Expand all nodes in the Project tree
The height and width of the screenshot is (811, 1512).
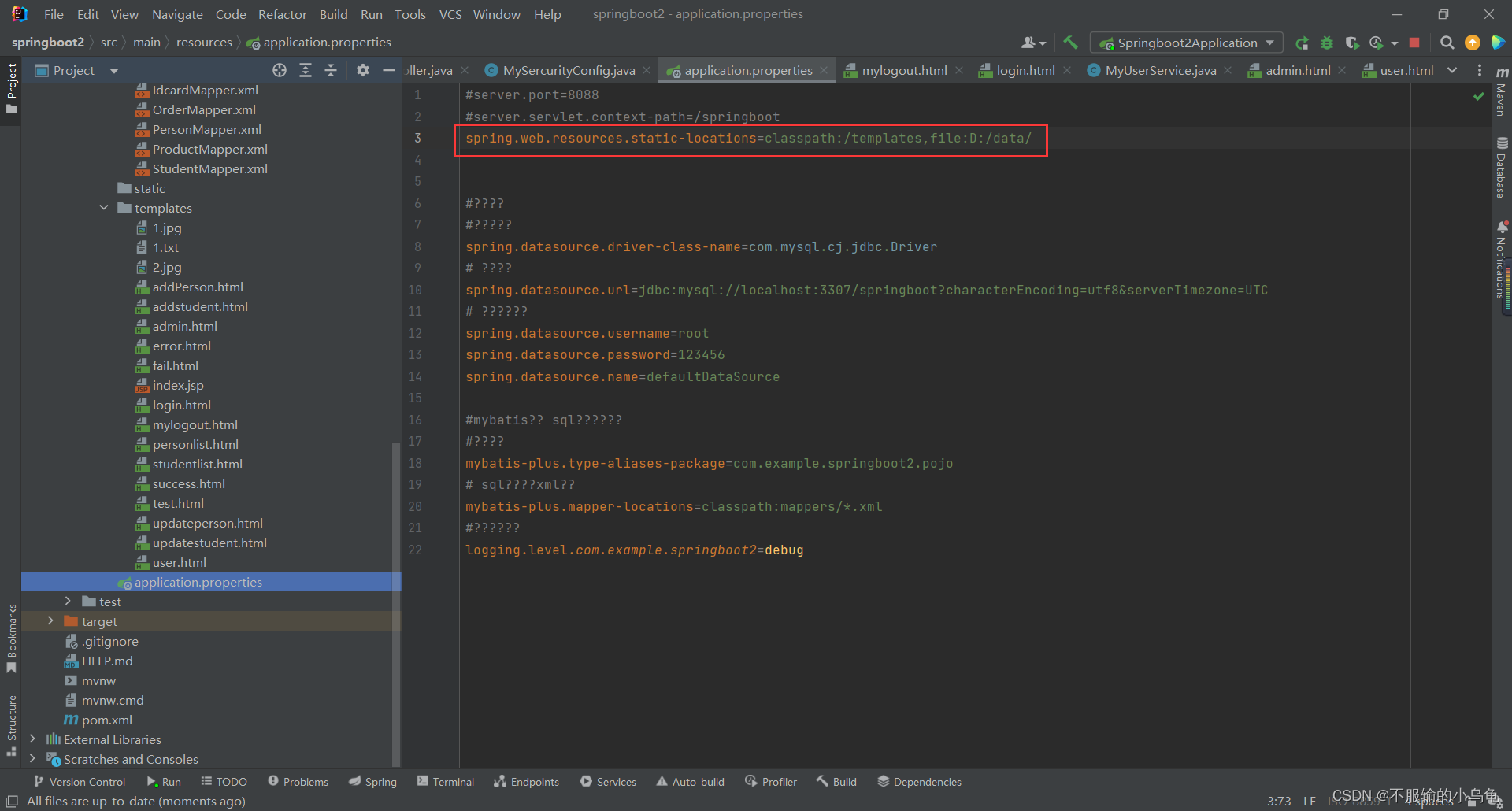(306, 70)
